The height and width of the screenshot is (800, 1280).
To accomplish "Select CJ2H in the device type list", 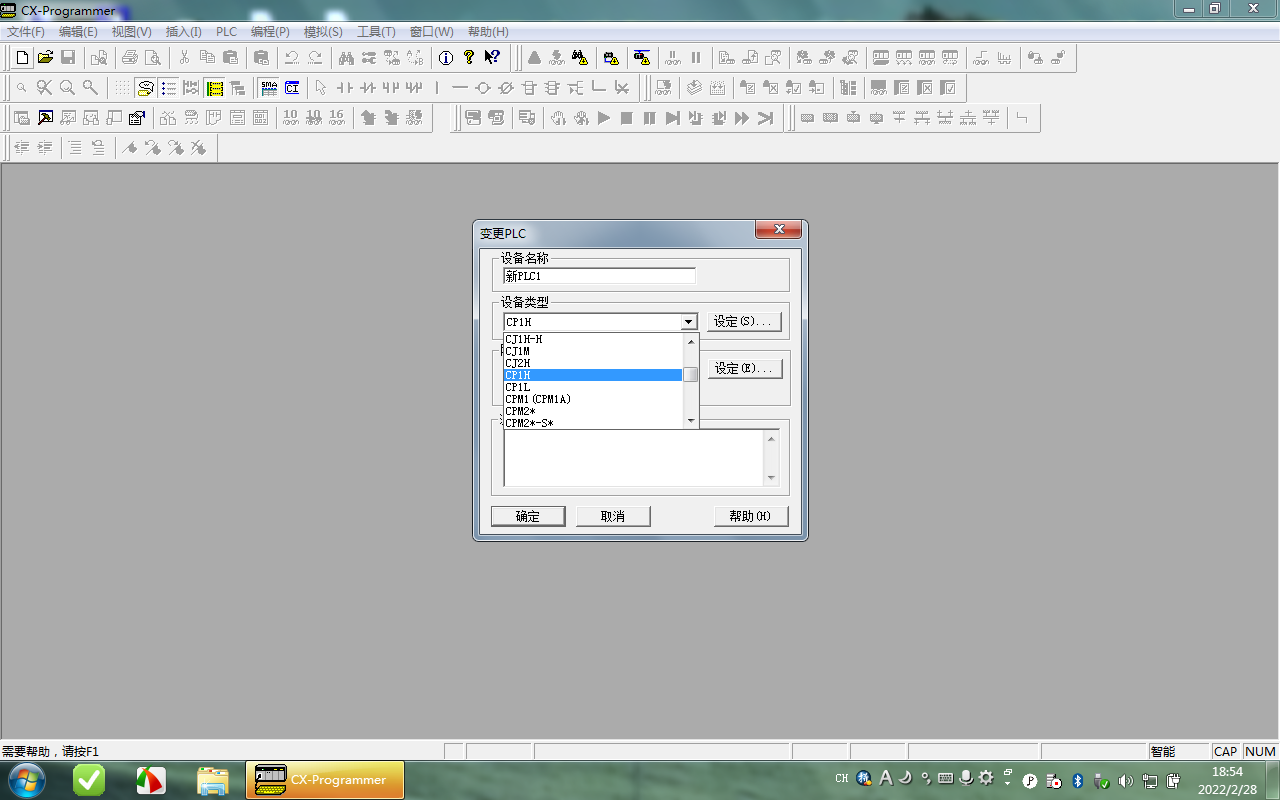I will pyautogui.click(x=518, y=363).
